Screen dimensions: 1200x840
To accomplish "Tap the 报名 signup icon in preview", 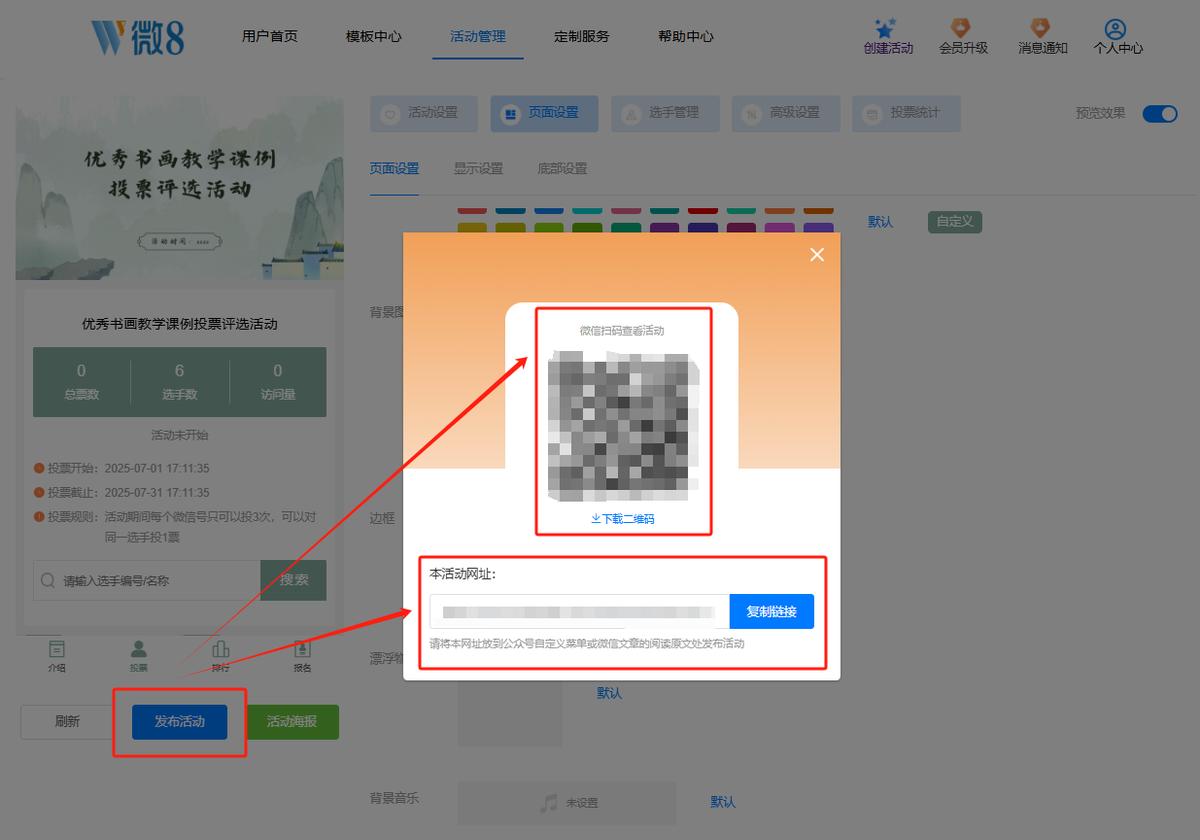I will [302, 649].
